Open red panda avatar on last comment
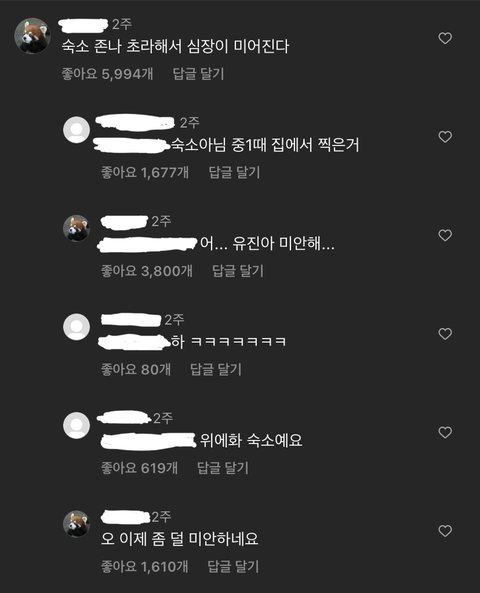480x593 pixels. [76, 524]
